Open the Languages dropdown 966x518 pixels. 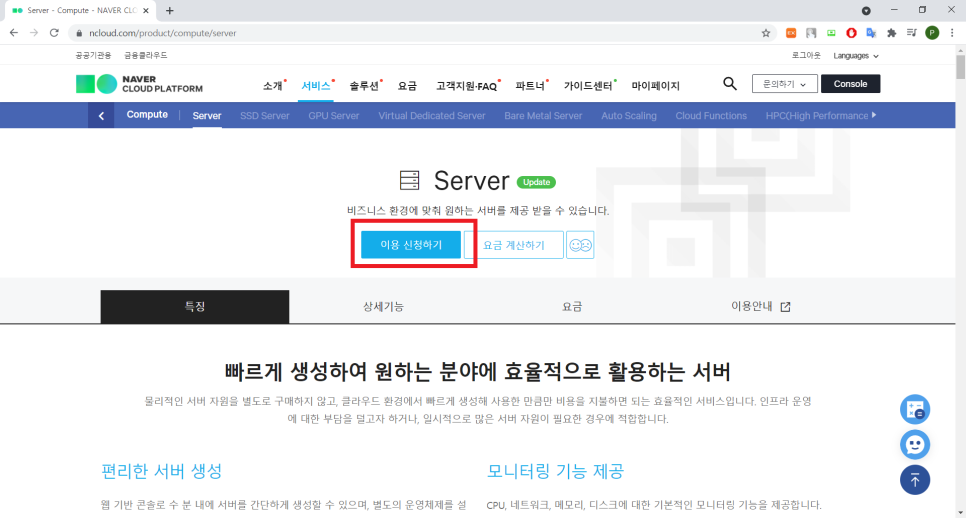[x=856, y=55]
